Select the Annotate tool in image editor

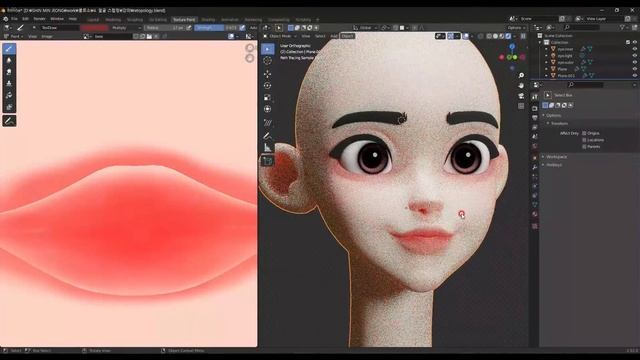[x=9, y=121]
